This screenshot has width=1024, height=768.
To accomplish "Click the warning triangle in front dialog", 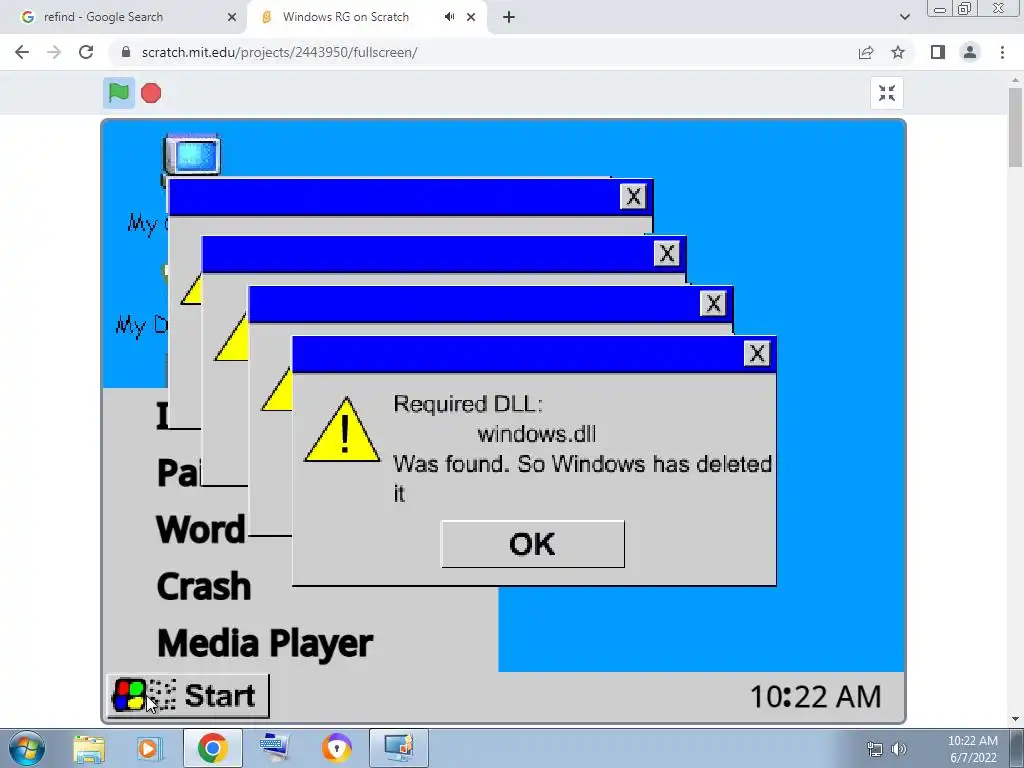I will 342,430.
